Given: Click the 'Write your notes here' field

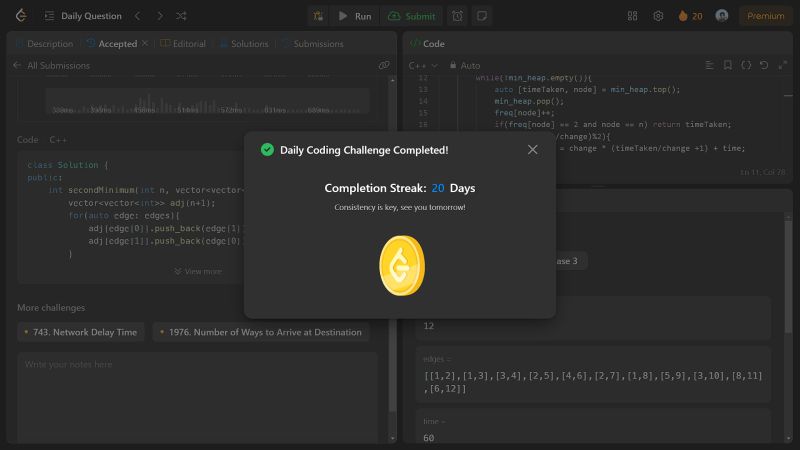Looking at the screenshot, I should (197, 397).
